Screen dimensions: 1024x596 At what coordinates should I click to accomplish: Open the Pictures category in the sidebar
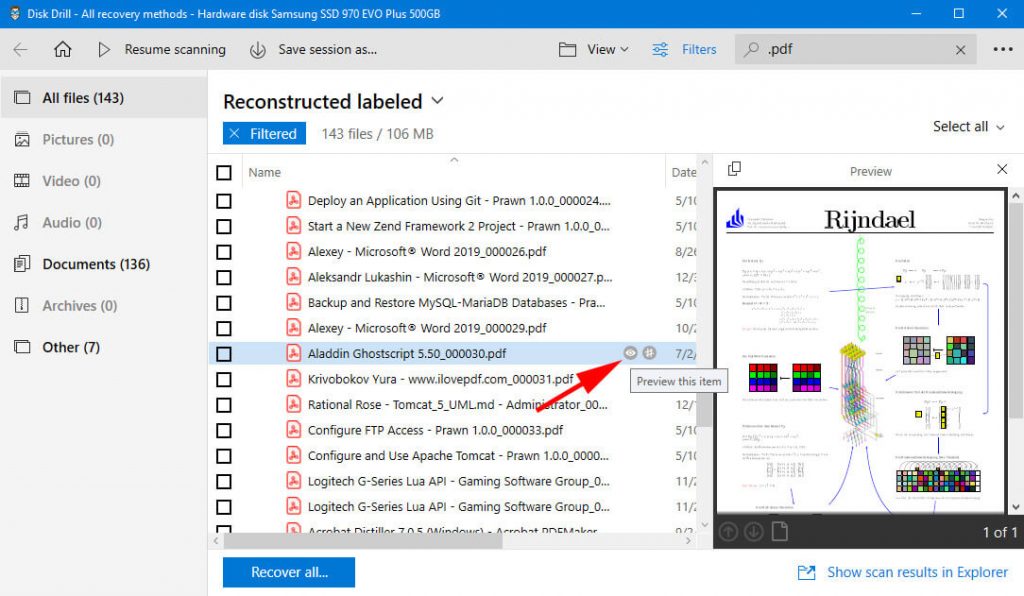pyautogui.click(x=75, y=139)
